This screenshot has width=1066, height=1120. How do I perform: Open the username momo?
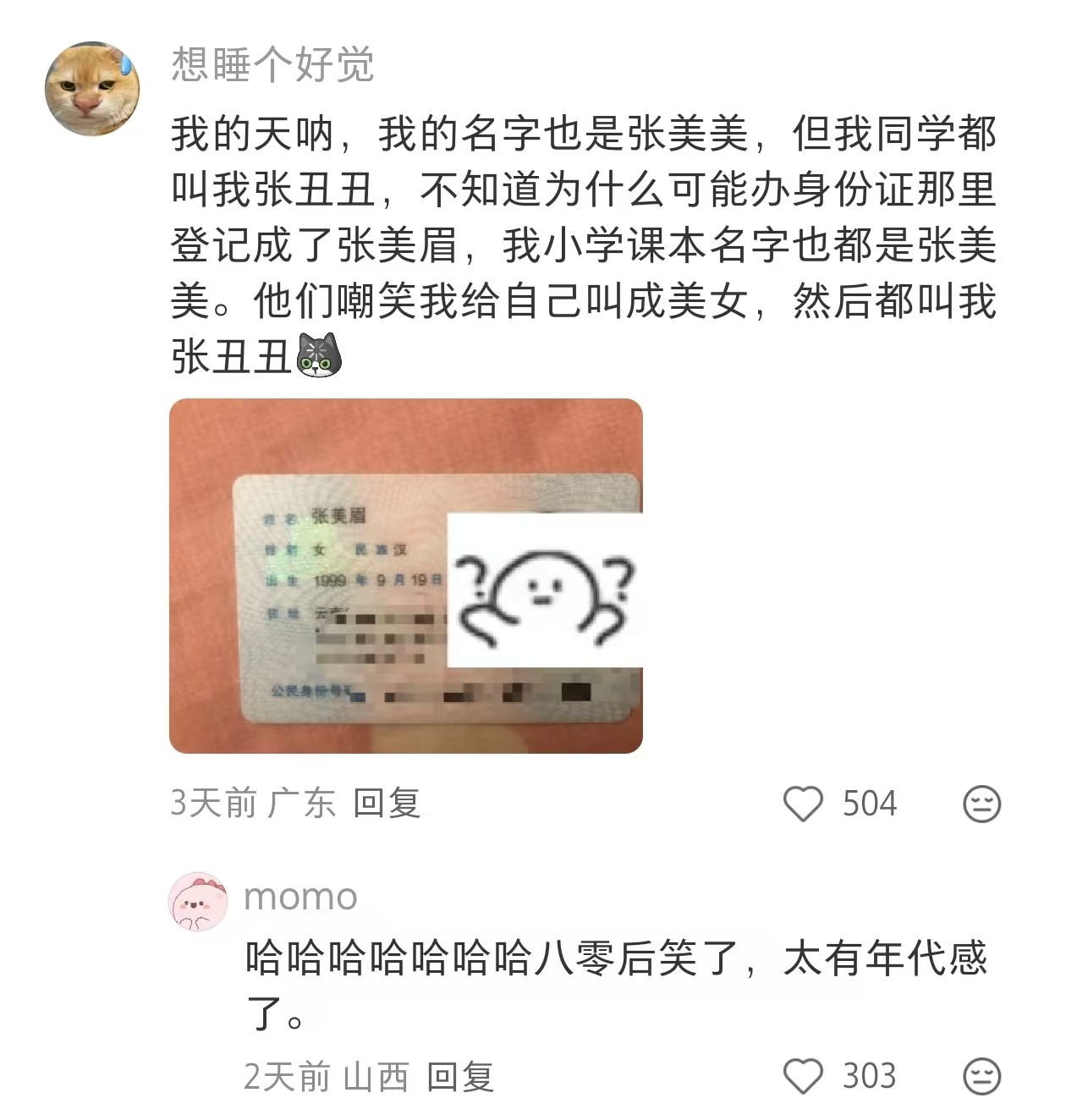point(301,898)
